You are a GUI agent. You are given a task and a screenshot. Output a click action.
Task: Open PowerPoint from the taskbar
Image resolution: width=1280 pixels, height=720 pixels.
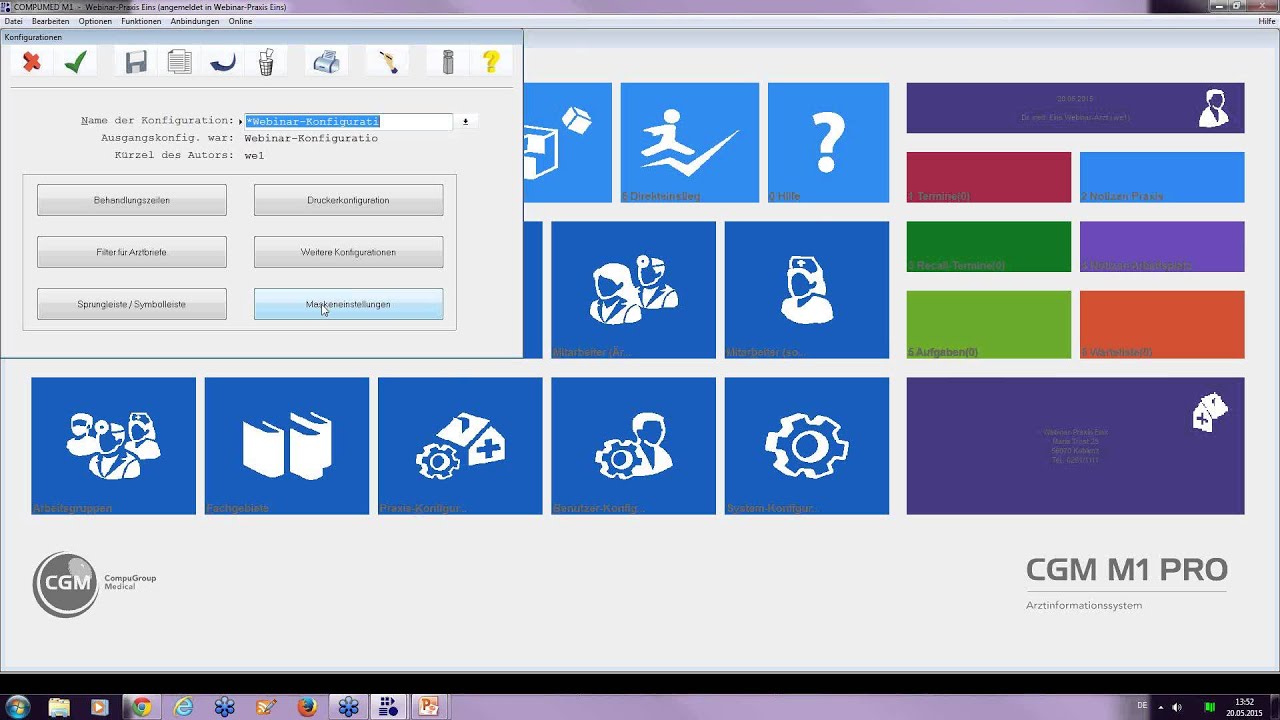430,707
